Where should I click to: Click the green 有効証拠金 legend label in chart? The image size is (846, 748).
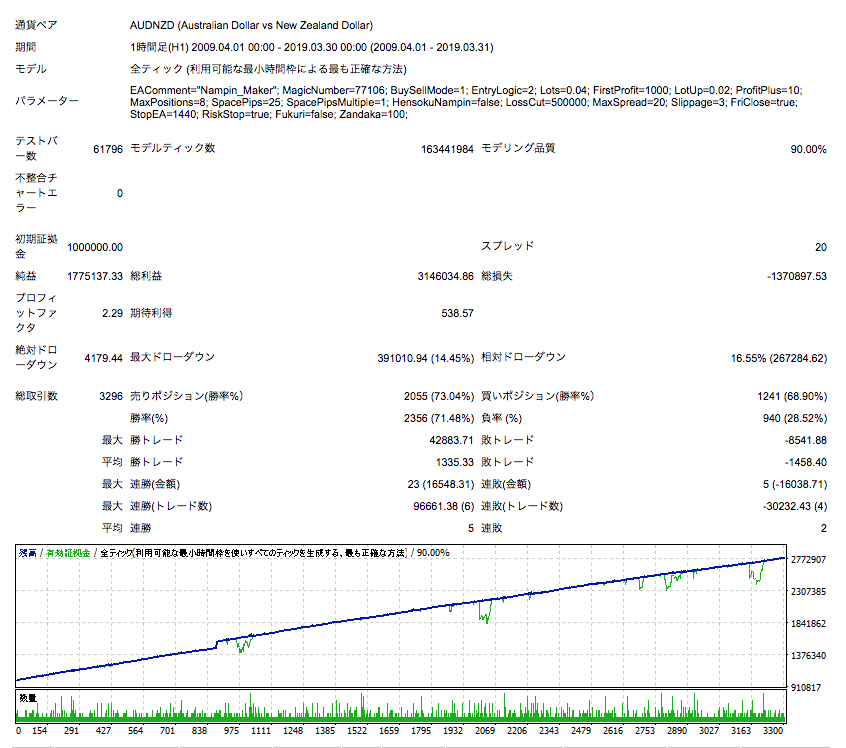click(x=68, y=553)
